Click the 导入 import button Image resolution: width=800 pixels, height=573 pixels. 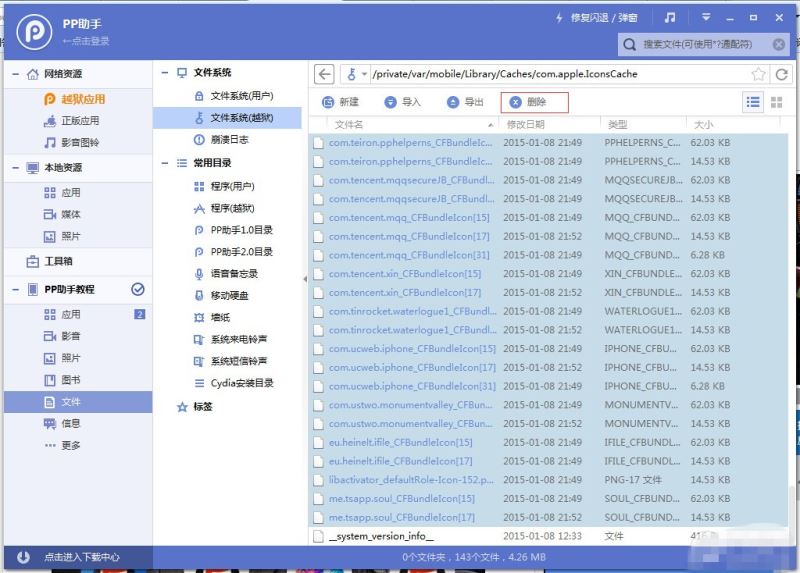[x=403, y=103]
